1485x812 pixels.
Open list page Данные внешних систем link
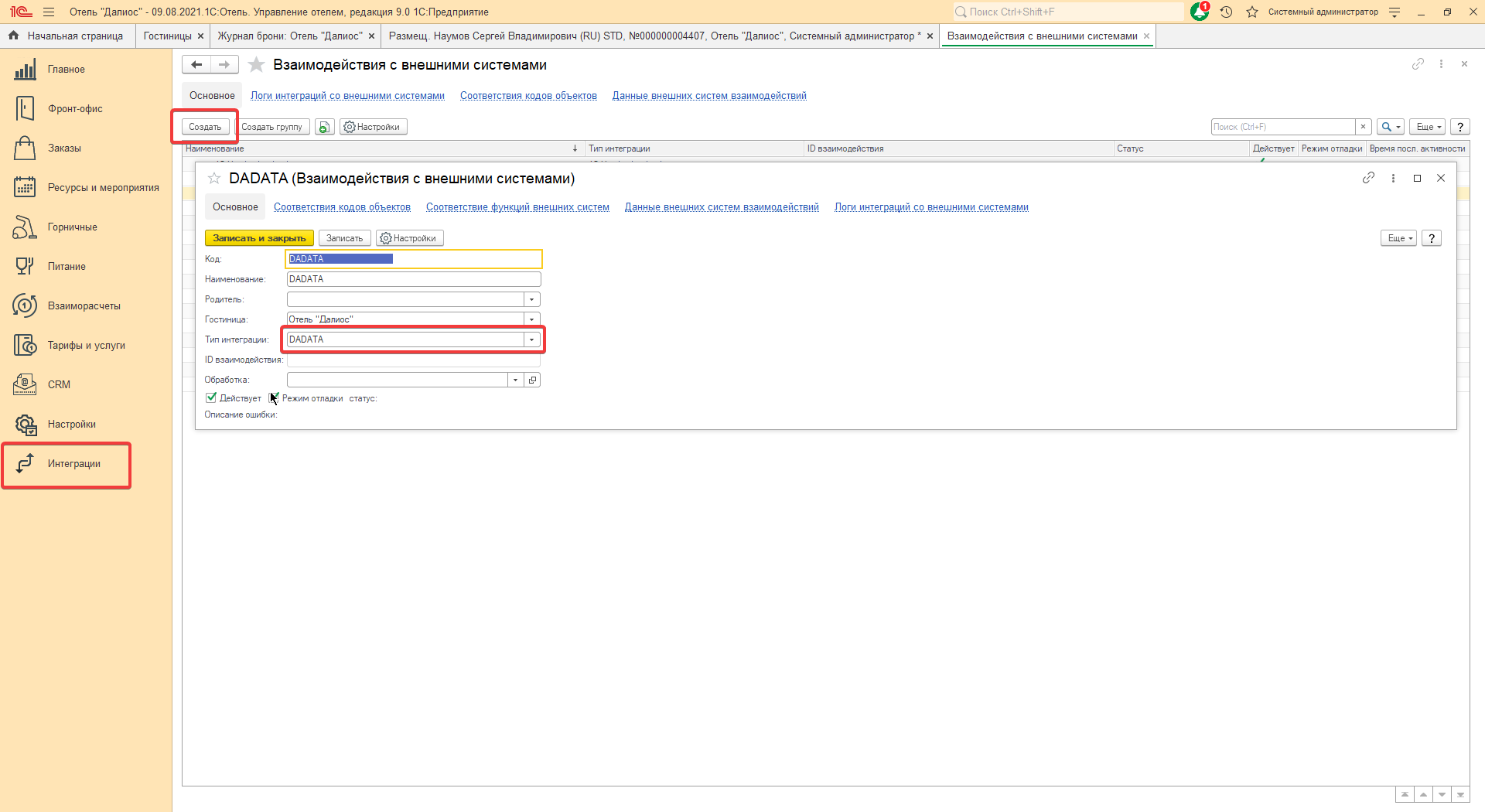coord(709,96)
